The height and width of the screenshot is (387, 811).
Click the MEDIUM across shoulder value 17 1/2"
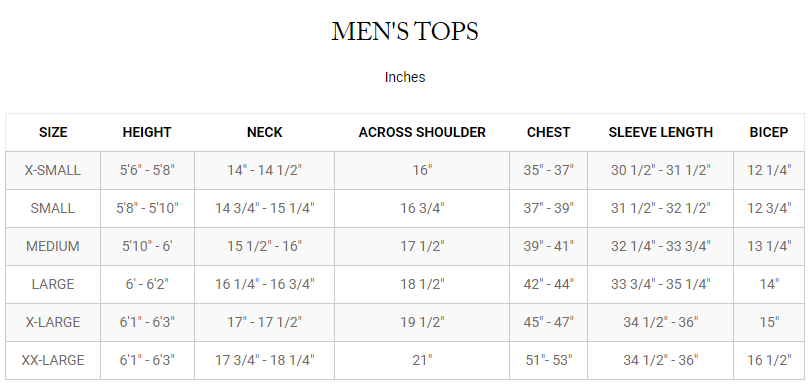(x=422, y=246)
